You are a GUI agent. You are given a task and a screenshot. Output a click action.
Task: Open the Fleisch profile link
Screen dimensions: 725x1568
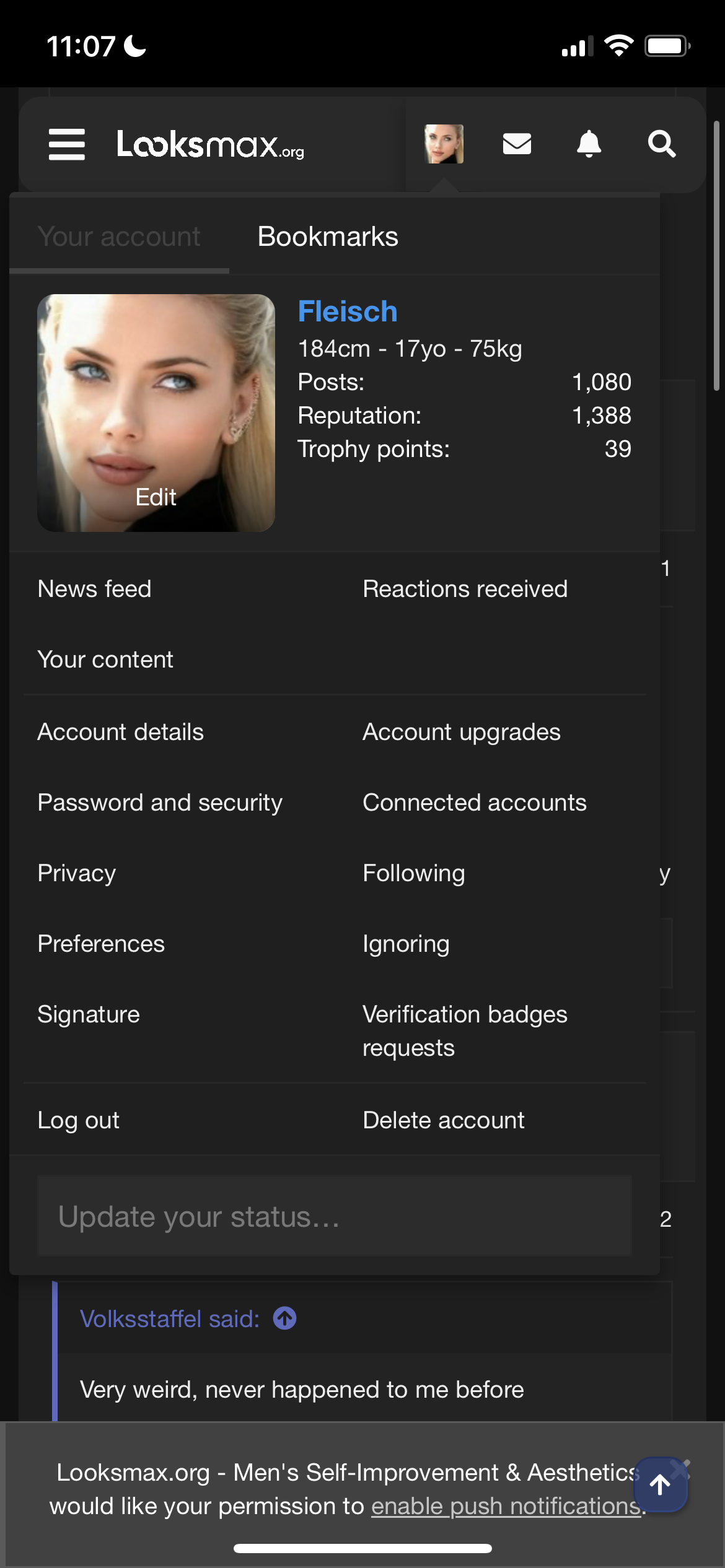tap(348, 311)
